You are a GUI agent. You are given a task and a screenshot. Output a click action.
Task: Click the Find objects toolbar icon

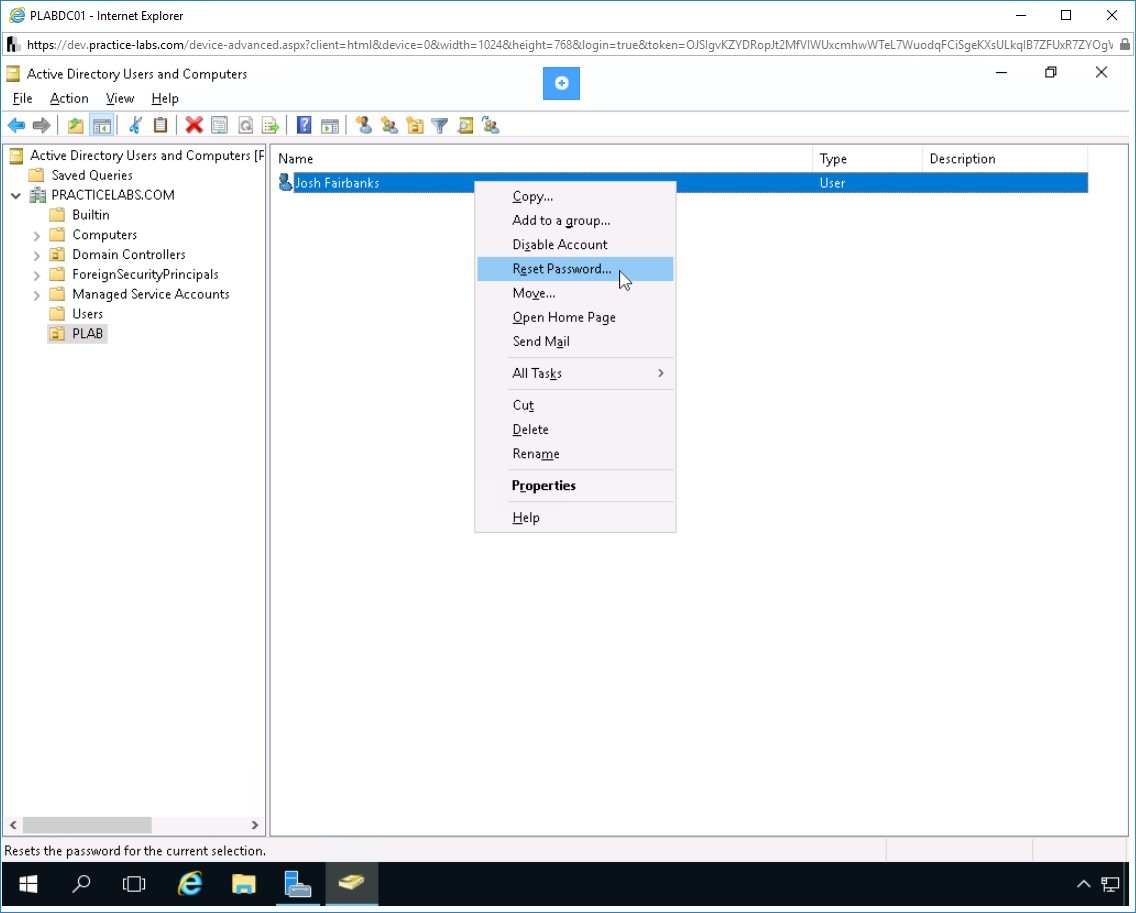pos(465,125)
